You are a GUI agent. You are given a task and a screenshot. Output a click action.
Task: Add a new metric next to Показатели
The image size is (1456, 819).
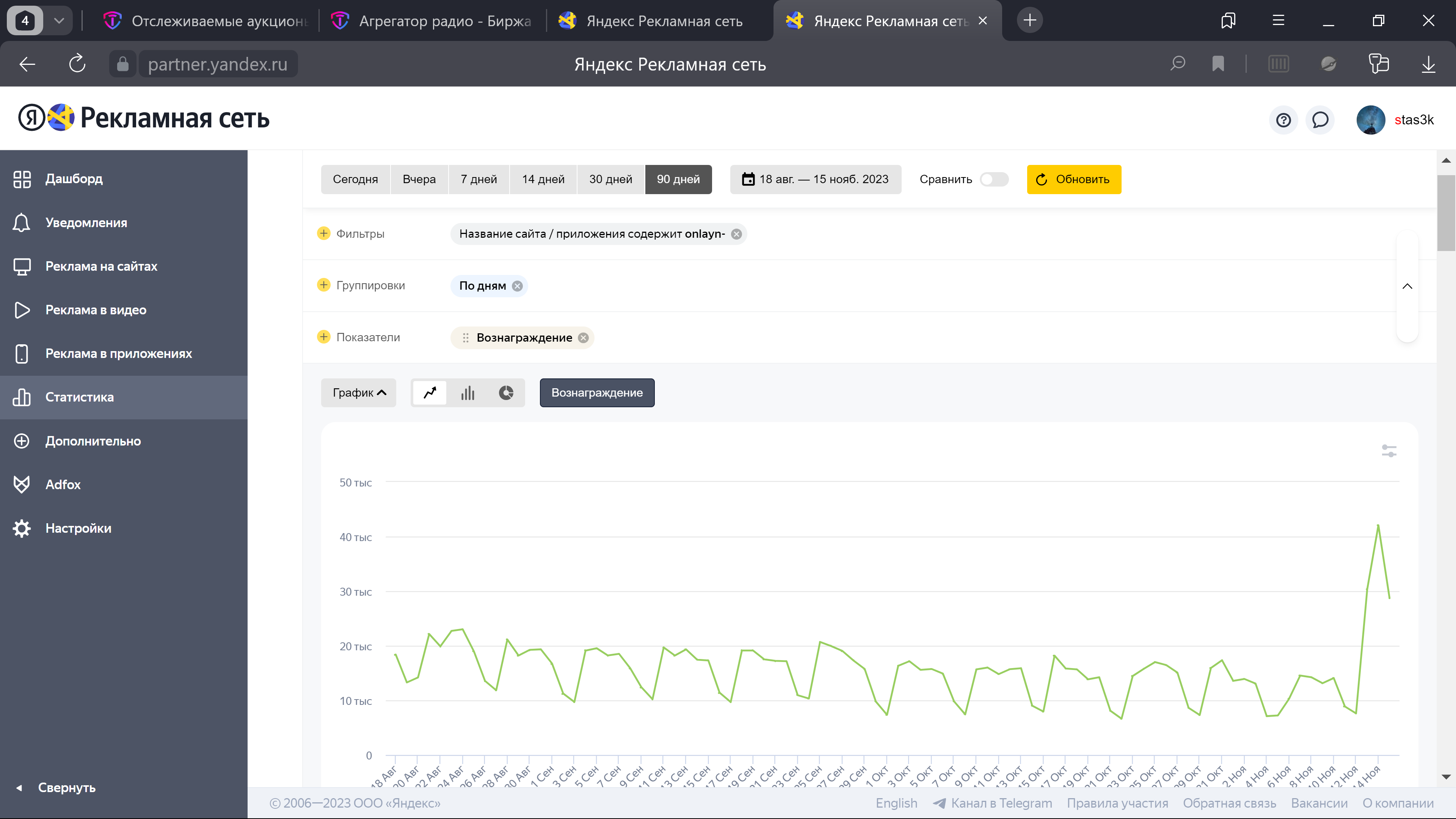(x=323, y=337)
